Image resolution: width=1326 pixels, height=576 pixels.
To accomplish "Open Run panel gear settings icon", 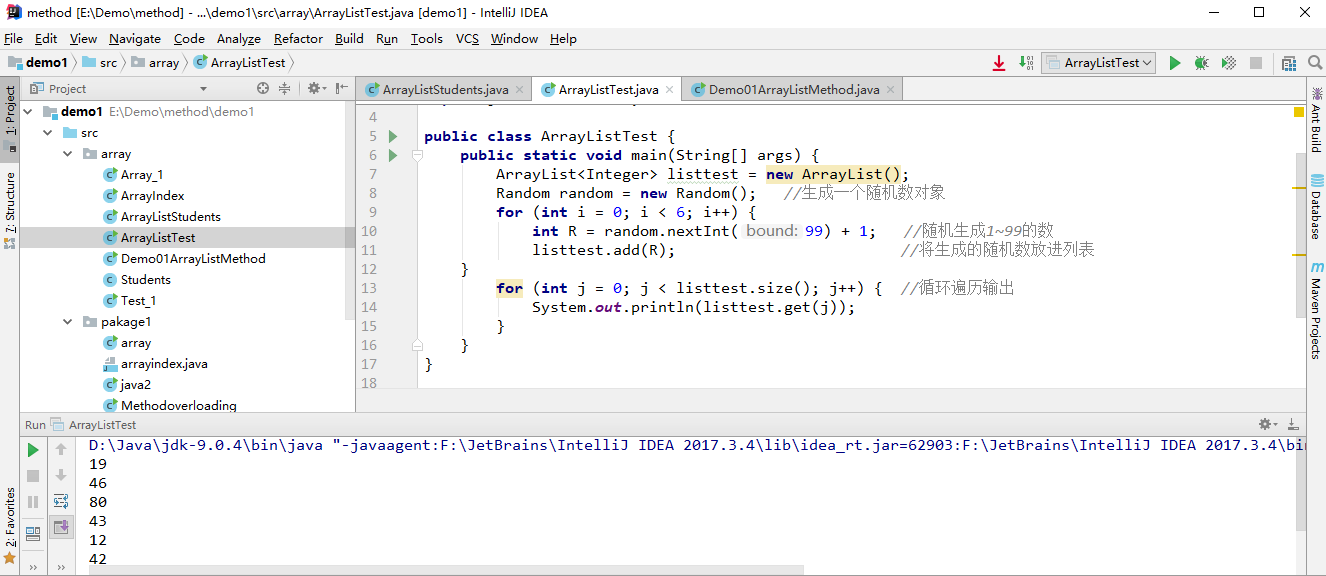I will click(x=1268, y=424).
